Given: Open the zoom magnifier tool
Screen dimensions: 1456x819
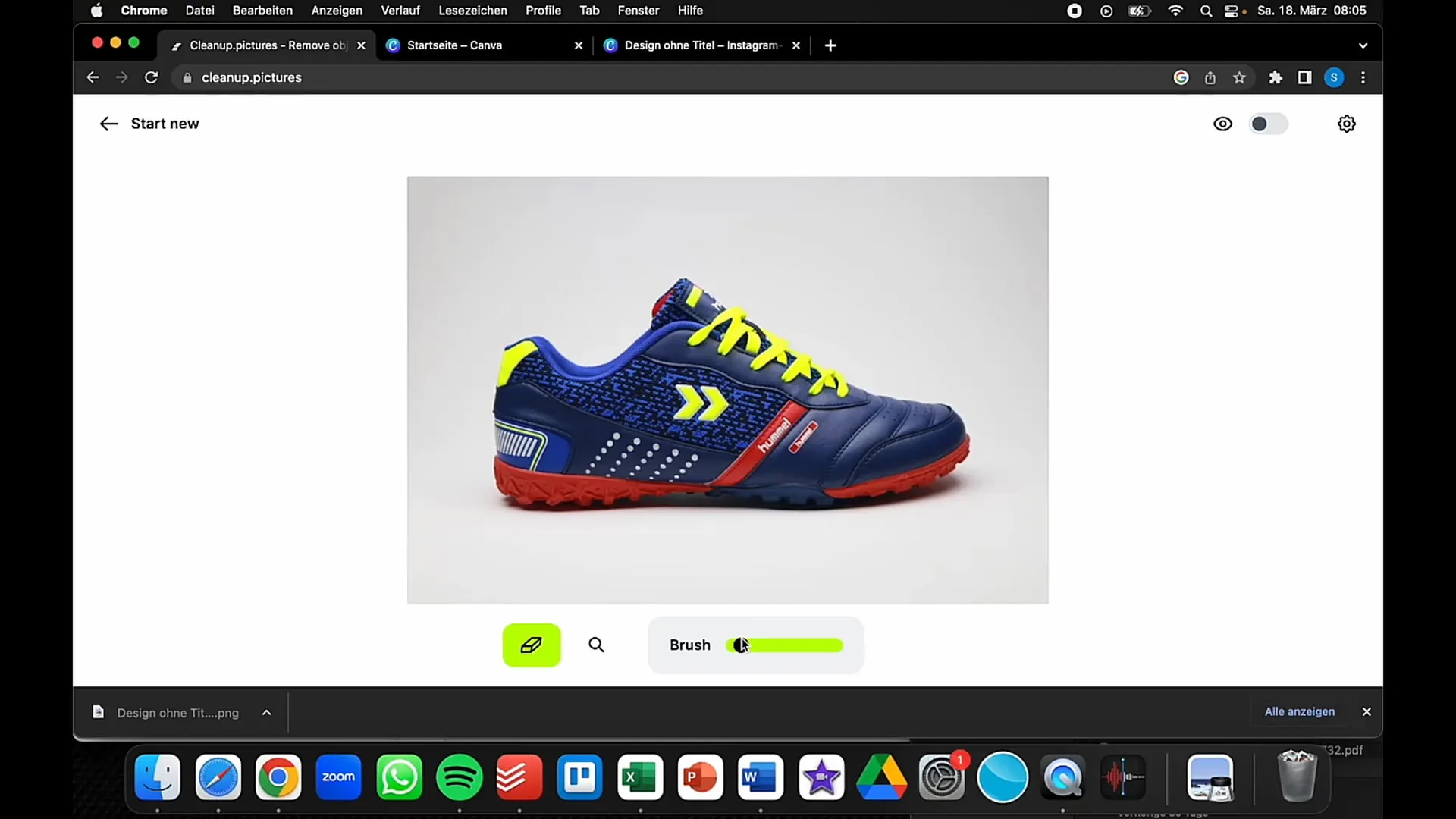Looking at the screenshot, I should pyautogui.click(x=597, y=645).
